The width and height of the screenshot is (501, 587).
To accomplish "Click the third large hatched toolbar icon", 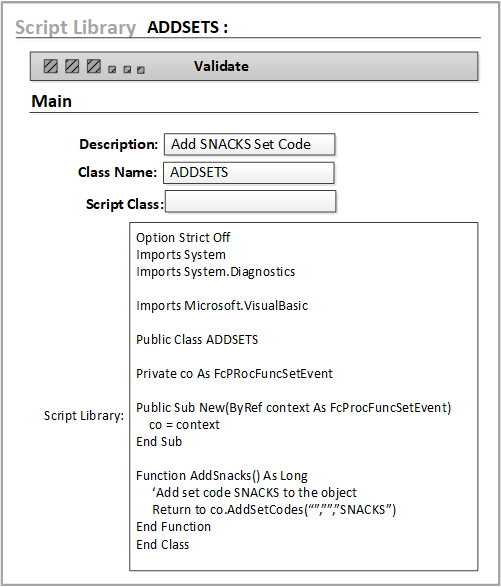I will point(94,66).
